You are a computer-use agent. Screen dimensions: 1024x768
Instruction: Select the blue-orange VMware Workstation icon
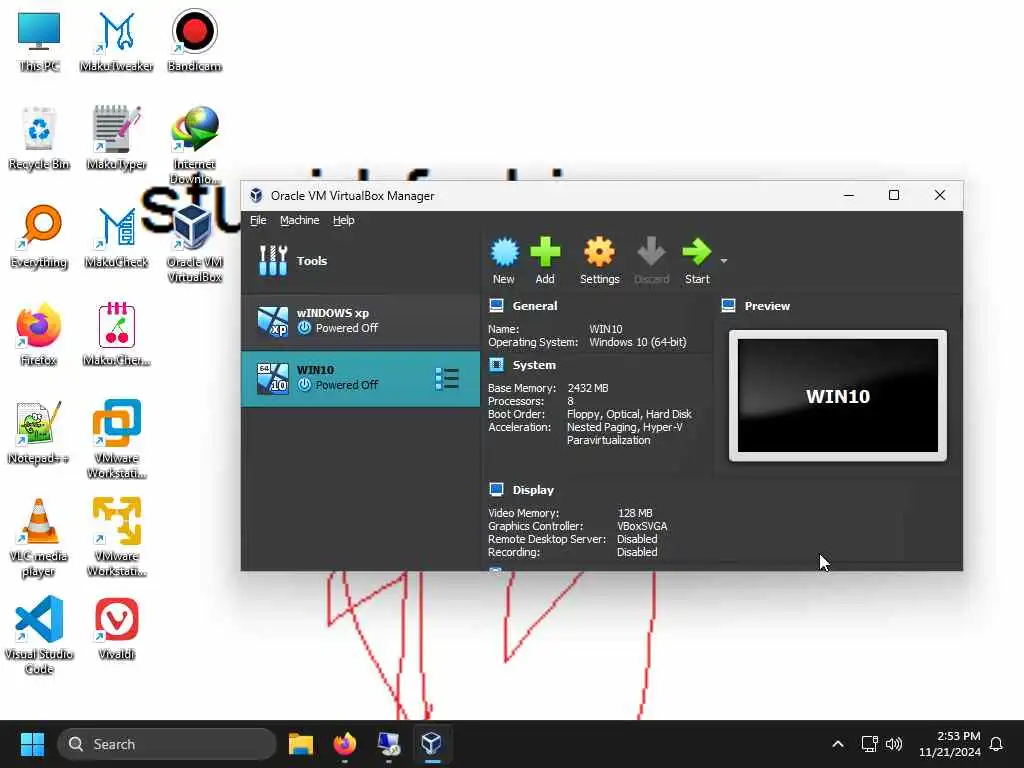click(x=116, y=440)
